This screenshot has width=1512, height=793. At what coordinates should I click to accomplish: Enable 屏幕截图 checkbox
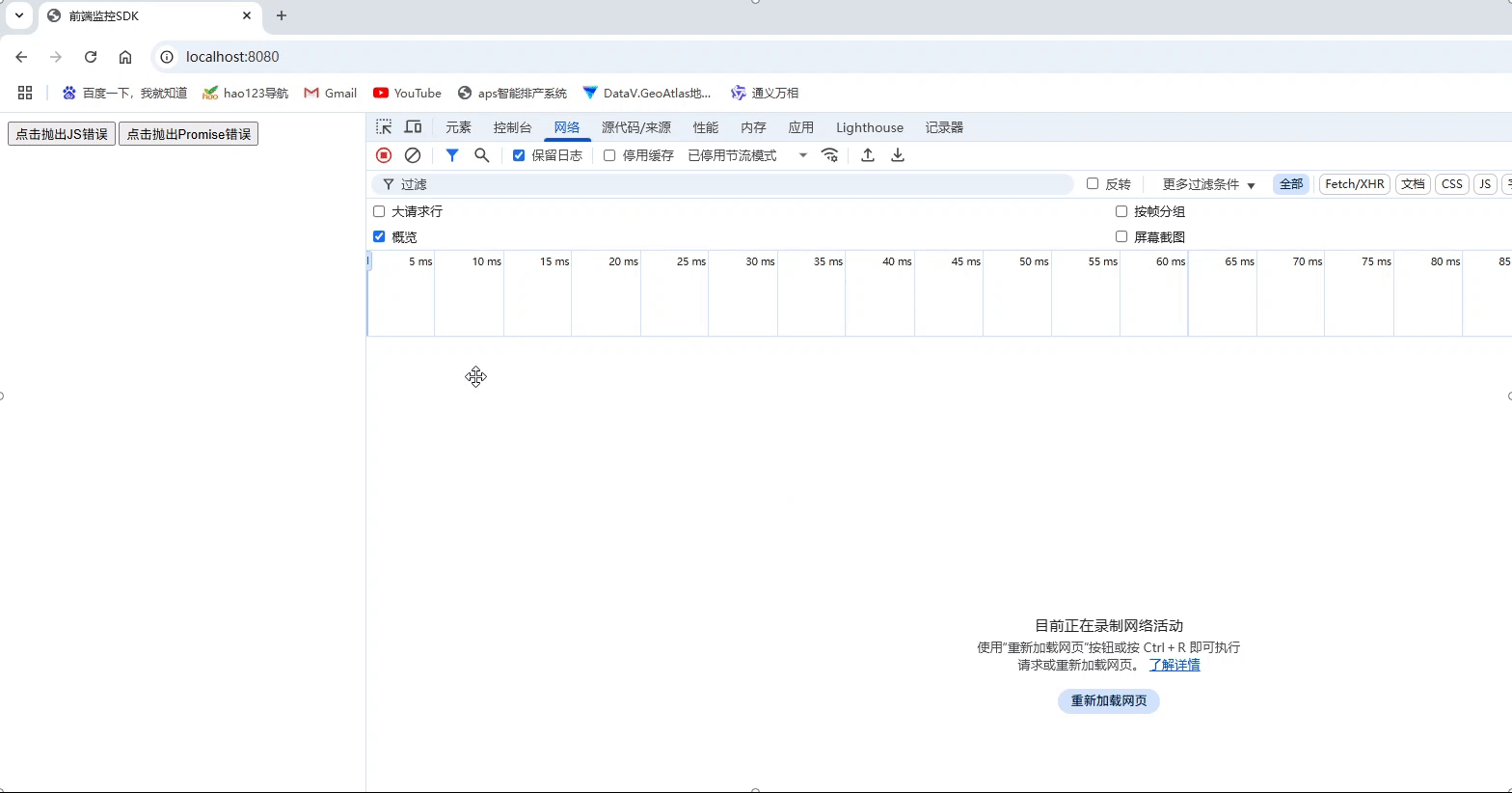[1121, 236]
